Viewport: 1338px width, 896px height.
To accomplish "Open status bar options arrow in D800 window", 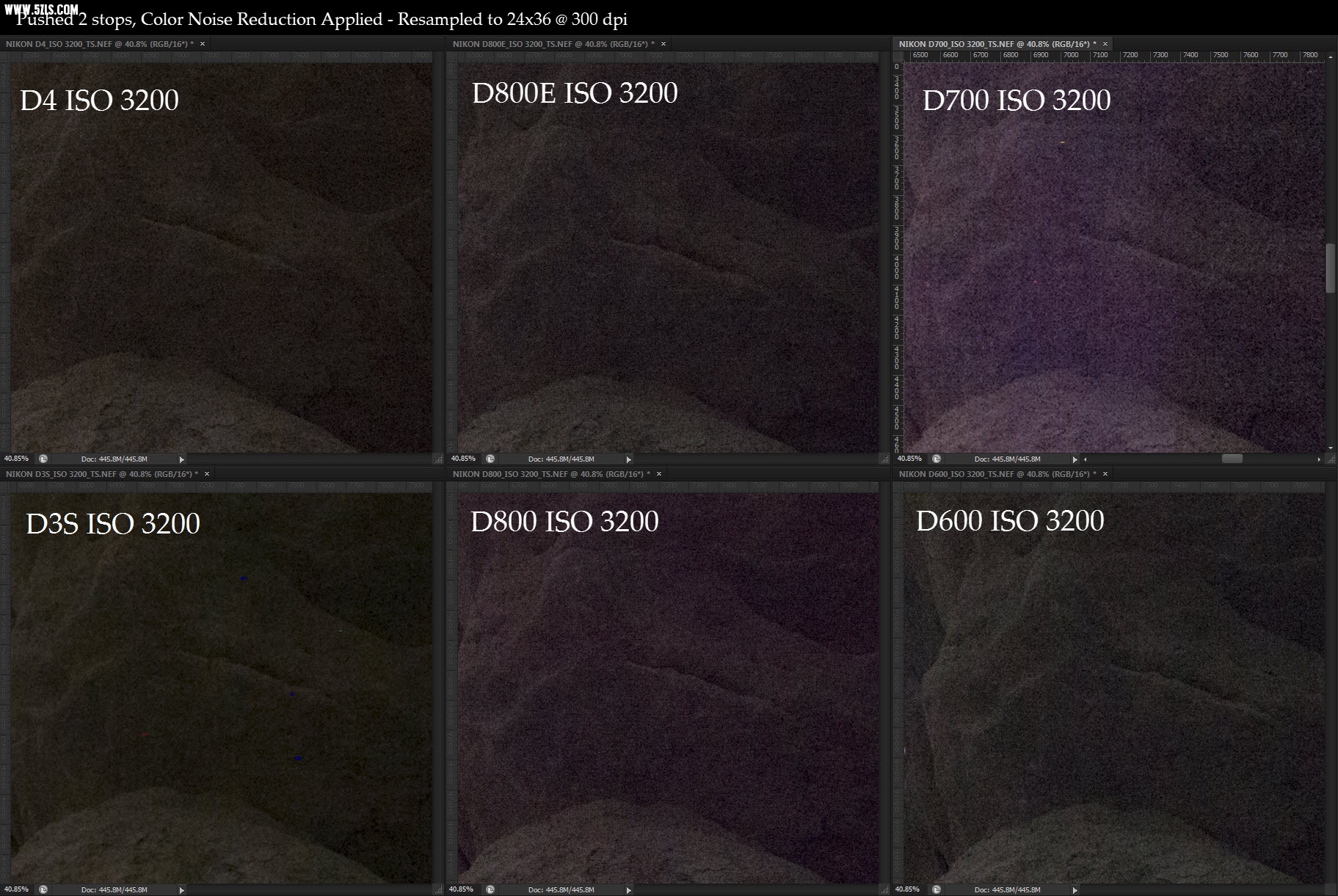I will pyautogui.click(x=628, y=890).
